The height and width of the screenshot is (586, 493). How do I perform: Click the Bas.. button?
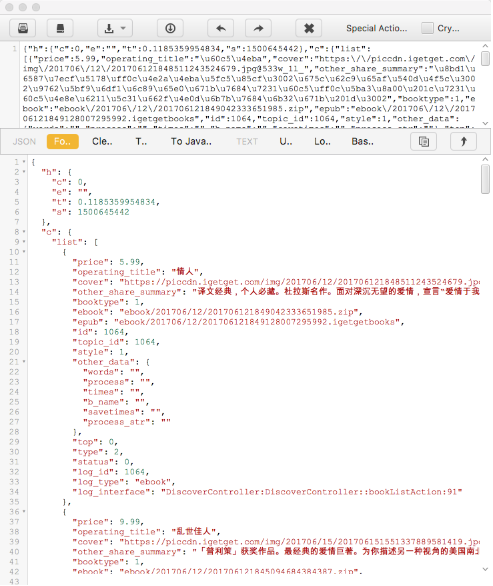coord(362,142)
